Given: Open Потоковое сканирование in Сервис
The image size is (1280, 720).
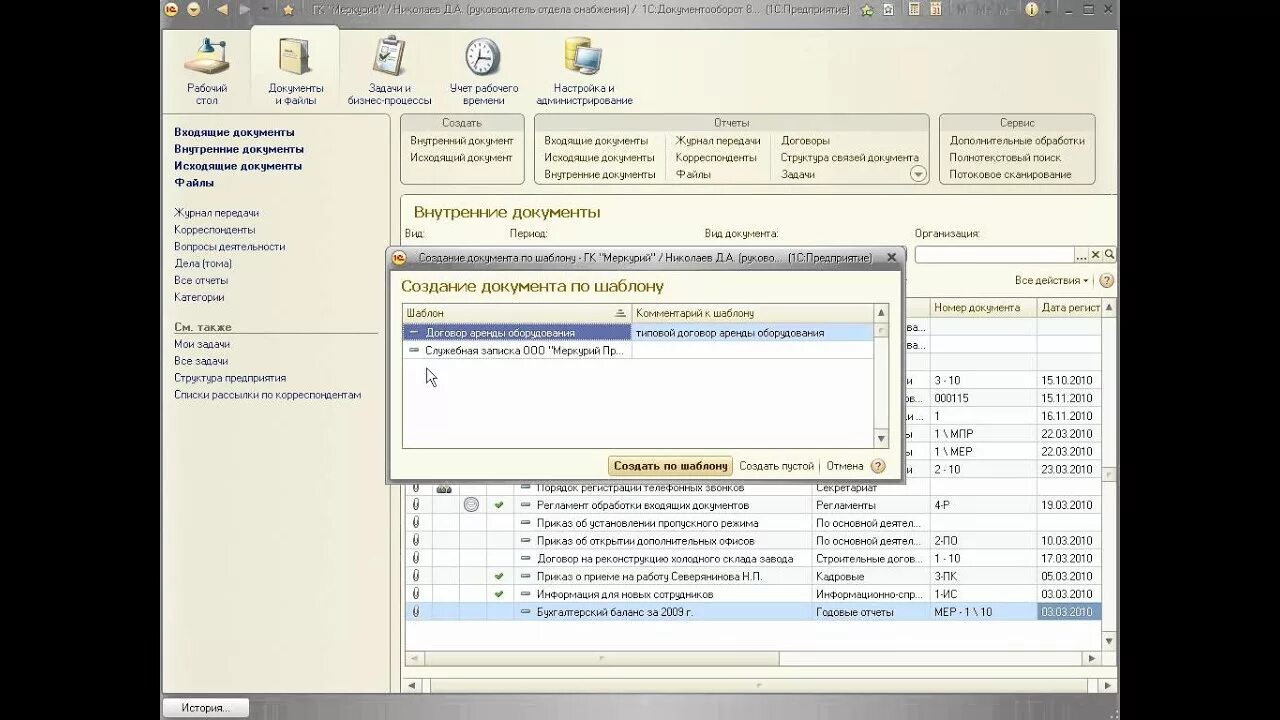Looking at the screenshot, I should coord(1010,175).
